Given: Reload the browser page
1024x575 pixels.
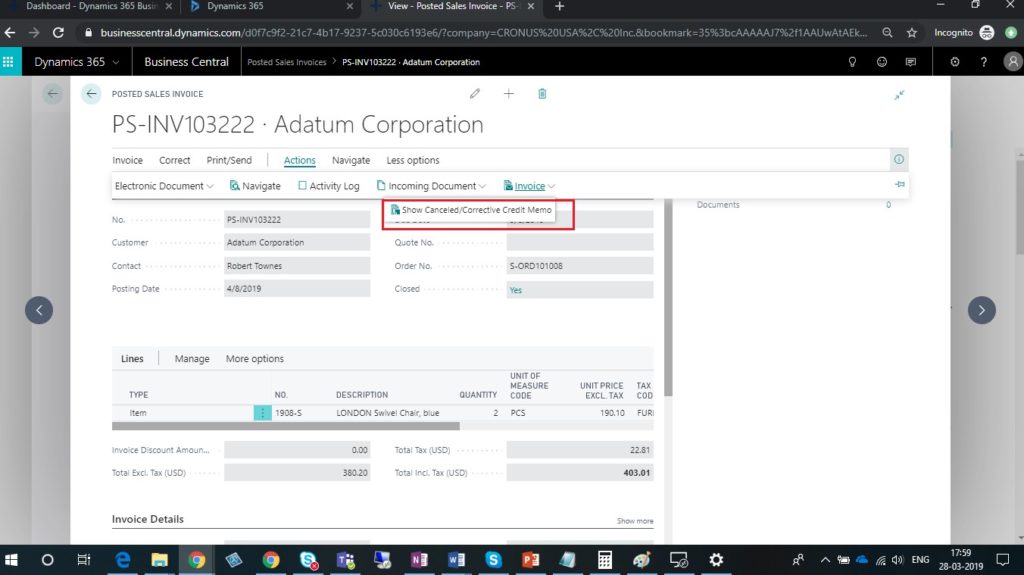Looking at the screenshot, I should point(58,33).
